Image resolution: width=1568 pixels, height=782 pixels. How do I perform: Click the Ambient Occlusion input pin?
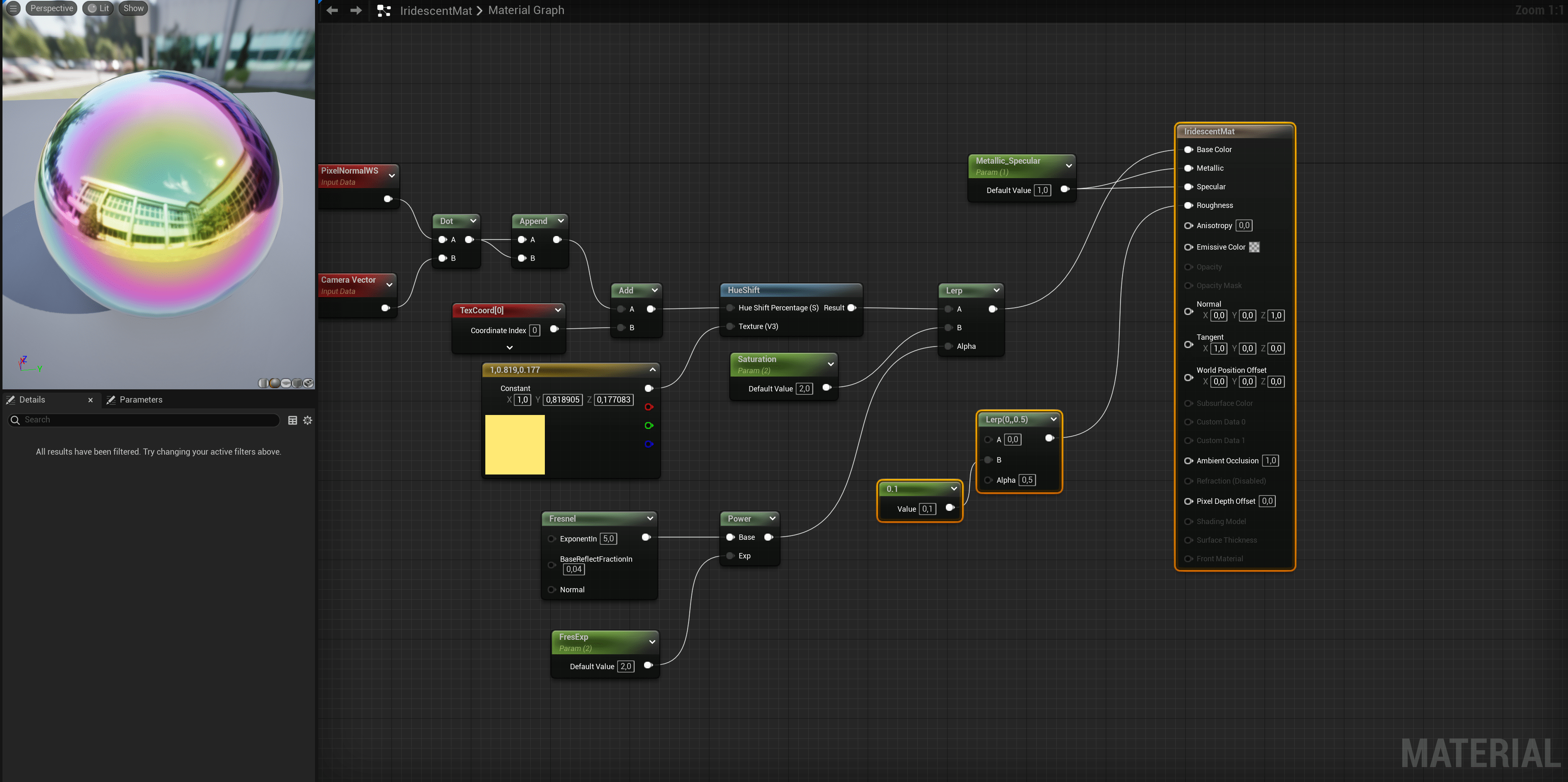coord(1188,461)
